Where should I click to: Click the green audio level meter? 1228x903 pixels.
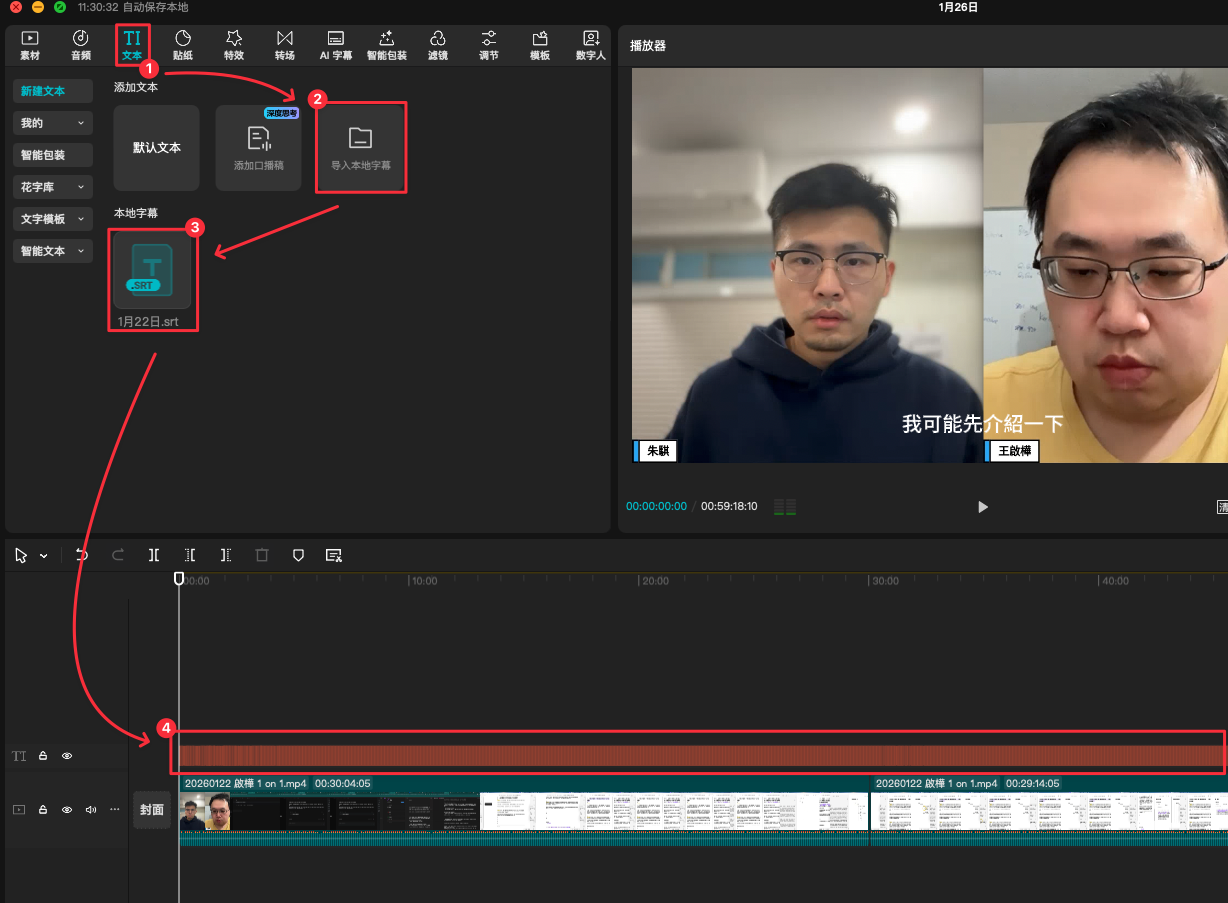(785, 507)
